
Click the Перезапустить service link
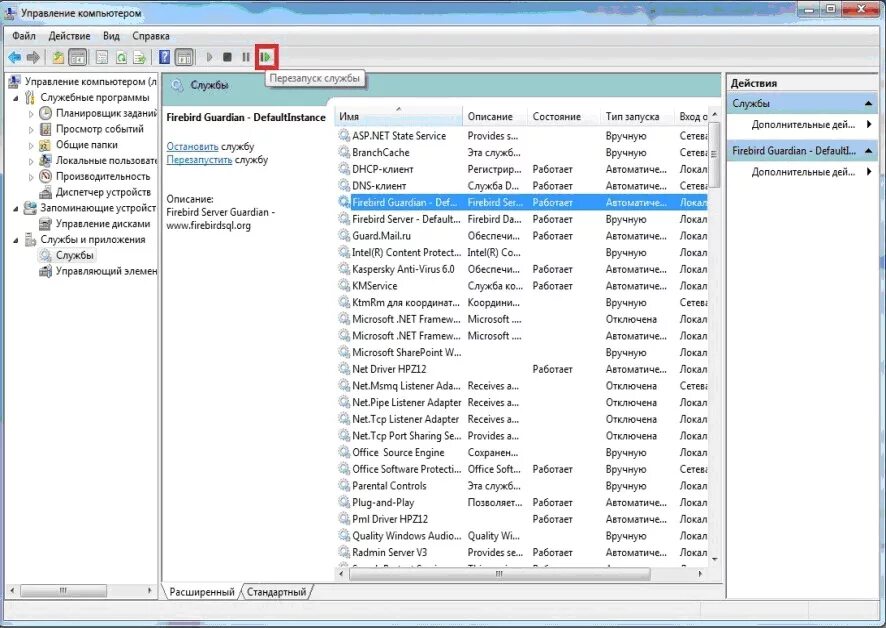tap(199, 159)
